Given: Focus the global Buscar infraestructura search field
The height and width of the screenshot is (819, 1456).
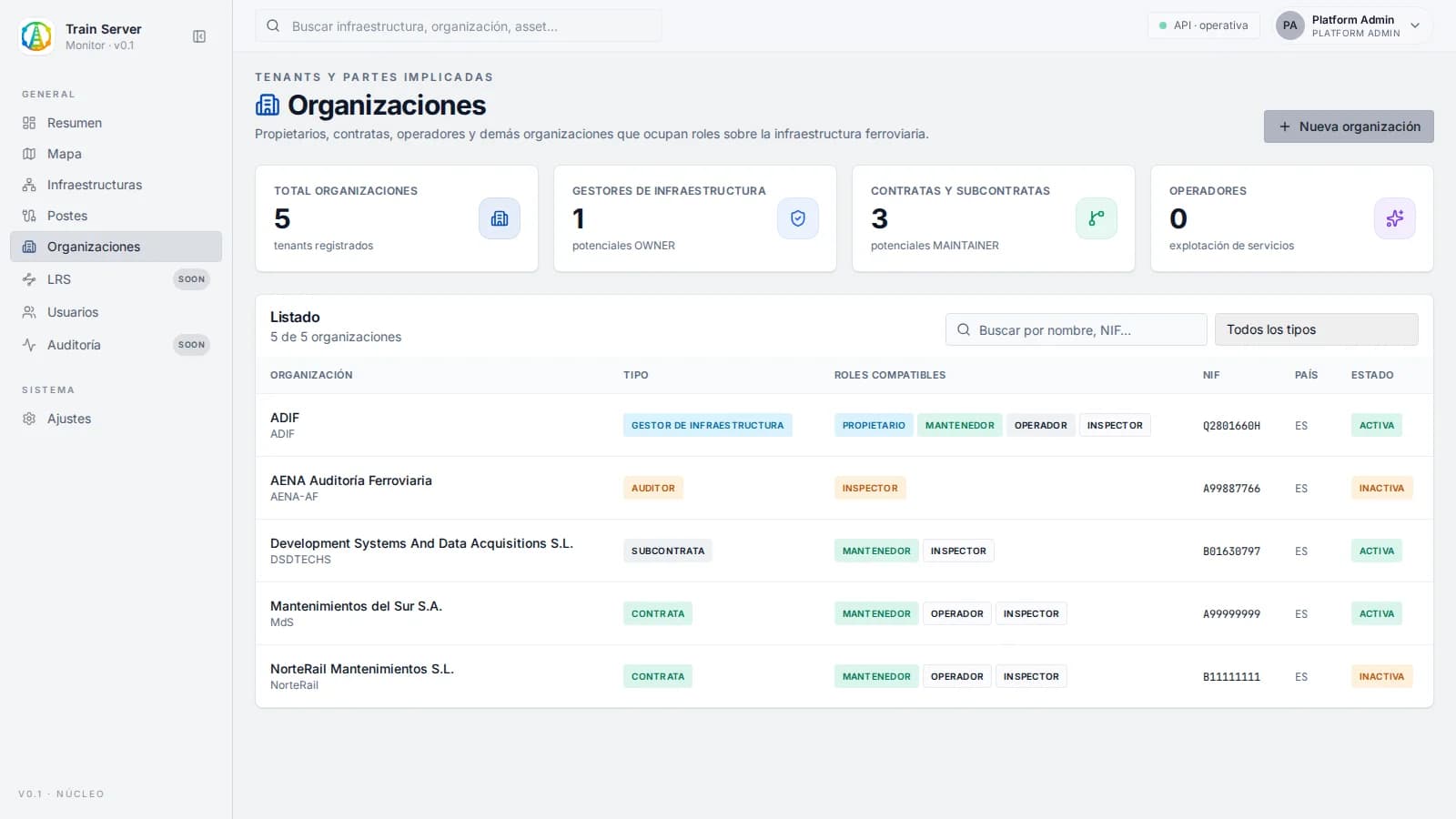Looking at the screenshot, I should (459, 26).
